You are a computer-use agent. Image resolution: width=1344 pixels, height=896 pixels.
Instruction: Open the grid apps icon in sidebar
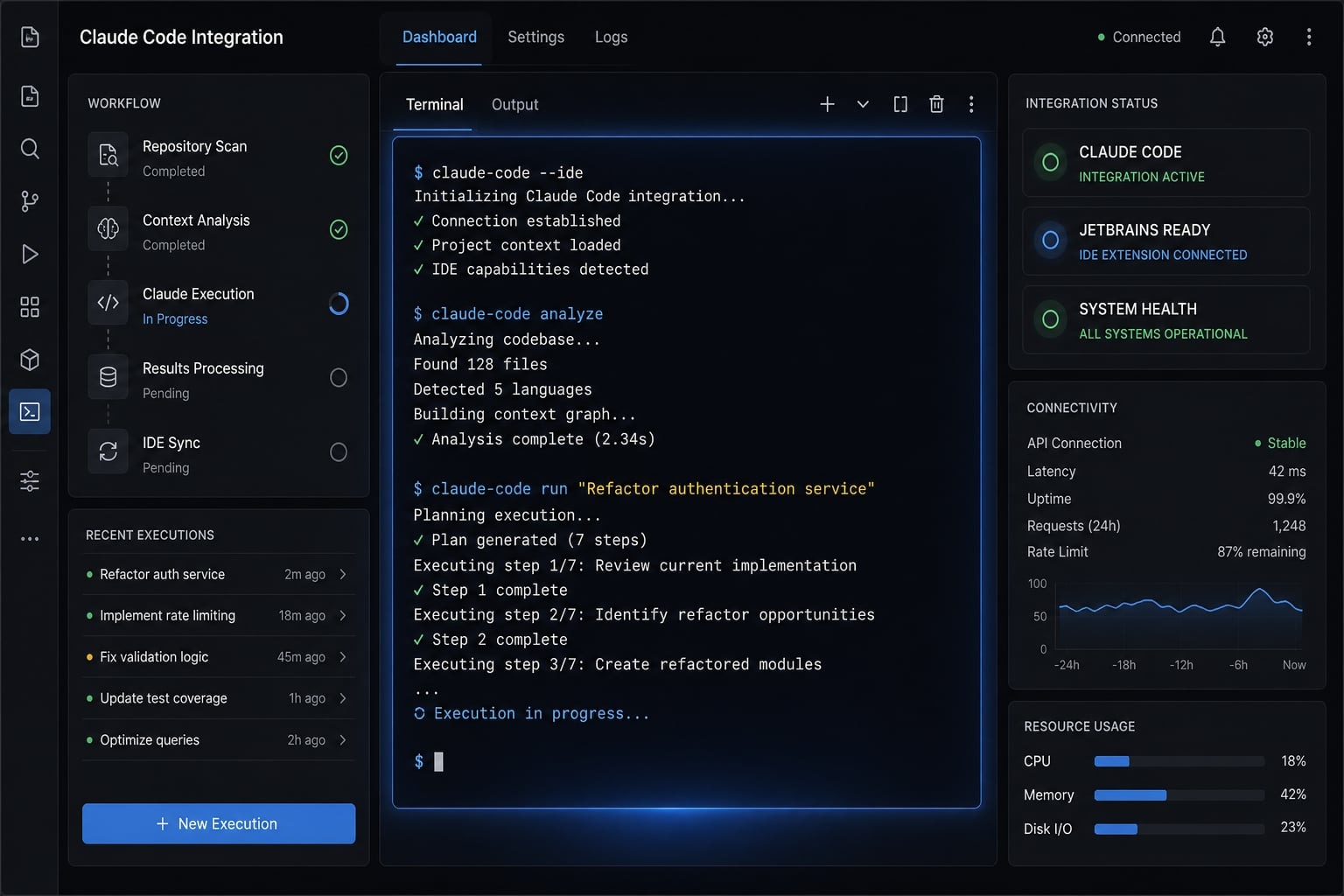(x=30, y=307)
